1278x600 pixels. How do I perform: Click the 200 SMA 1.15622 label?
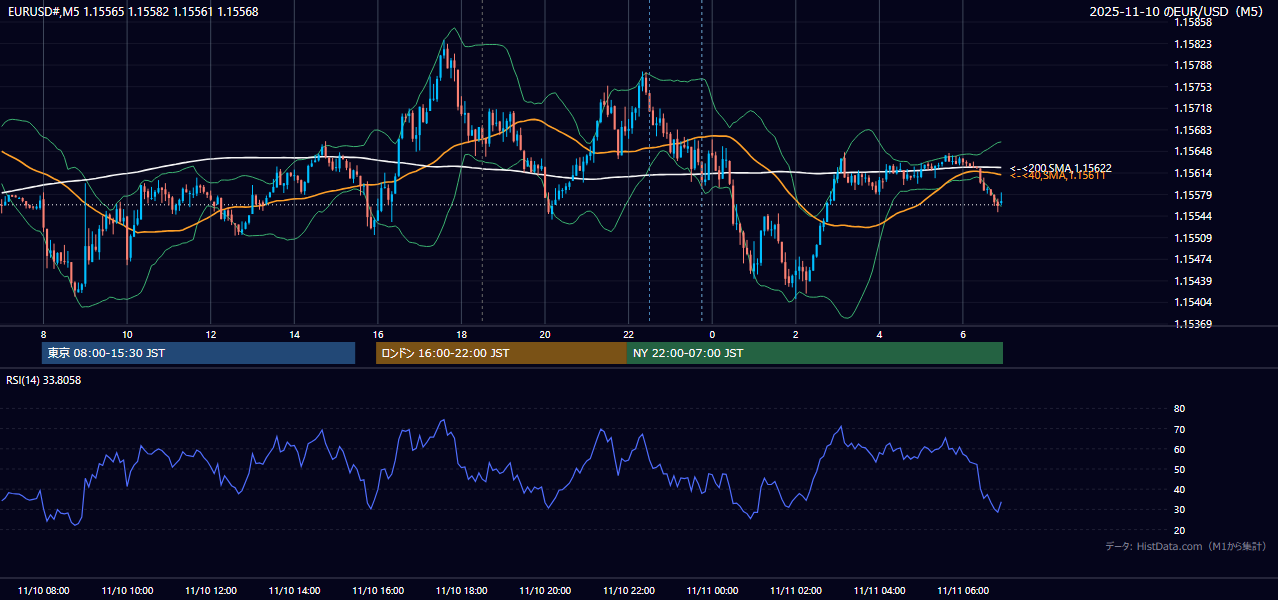click(x=1061, y=168)
